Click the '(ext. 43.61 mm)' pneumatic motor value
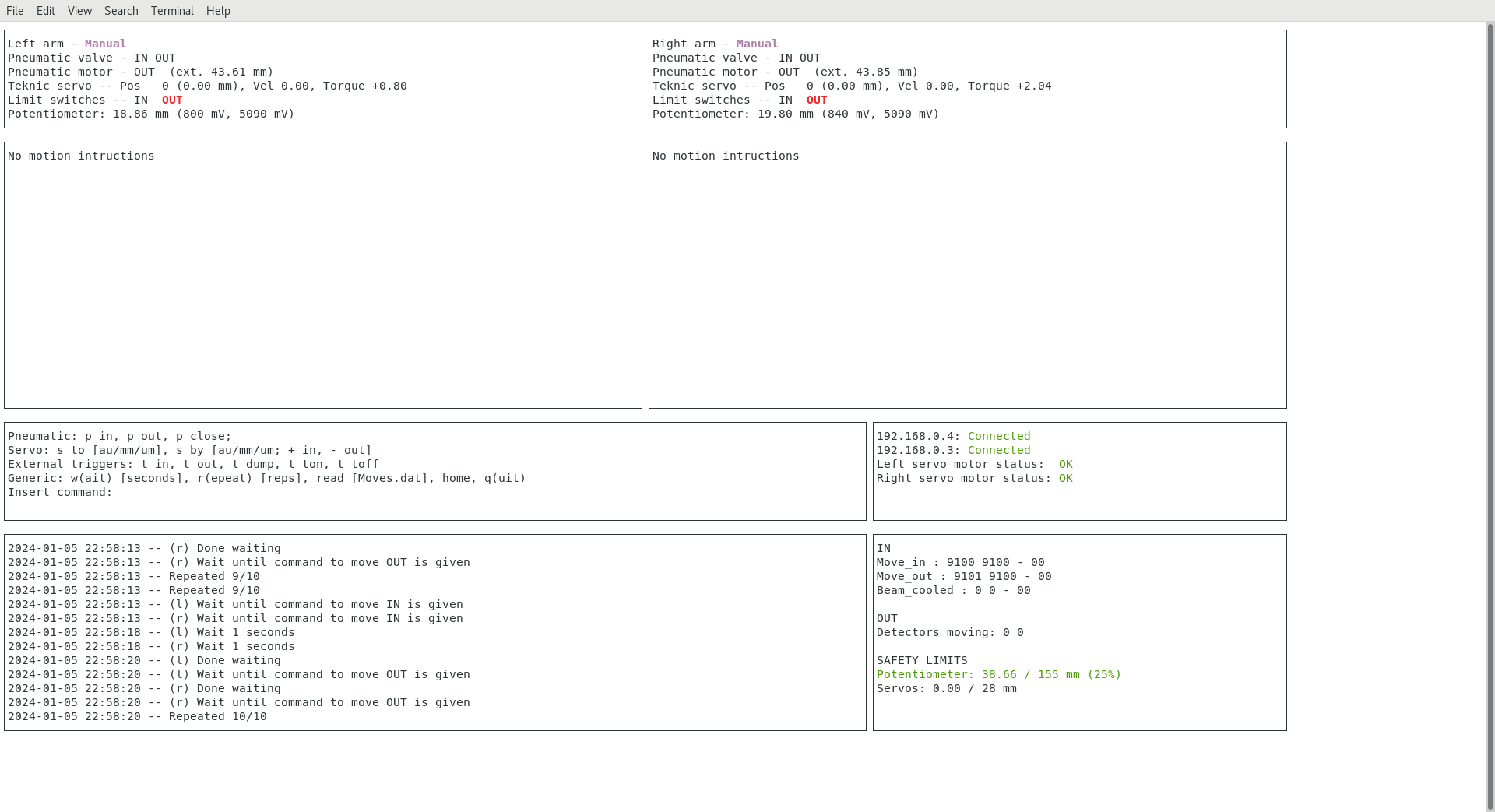The width and height of the screenshot is (1495, 812). click(x=221, y=72)
